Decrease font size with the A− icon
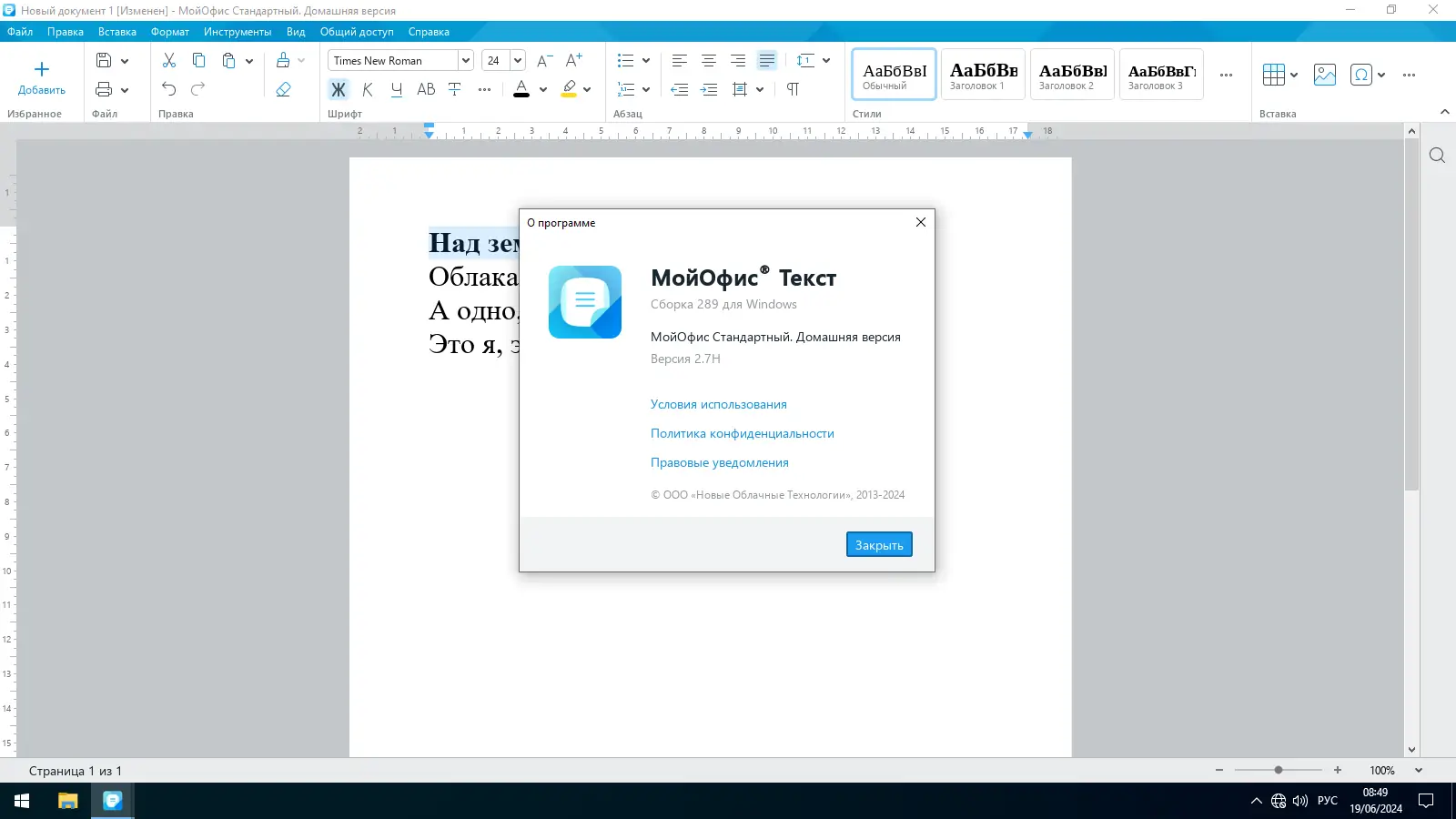The width and height of the screenshot is (1456, 819). tap(544, 61)
